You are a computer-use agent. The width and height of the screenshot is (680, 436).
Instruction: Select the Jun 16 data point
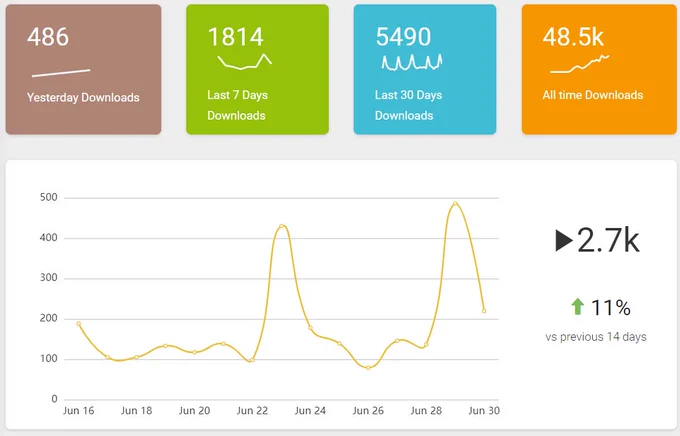[78, 324]
